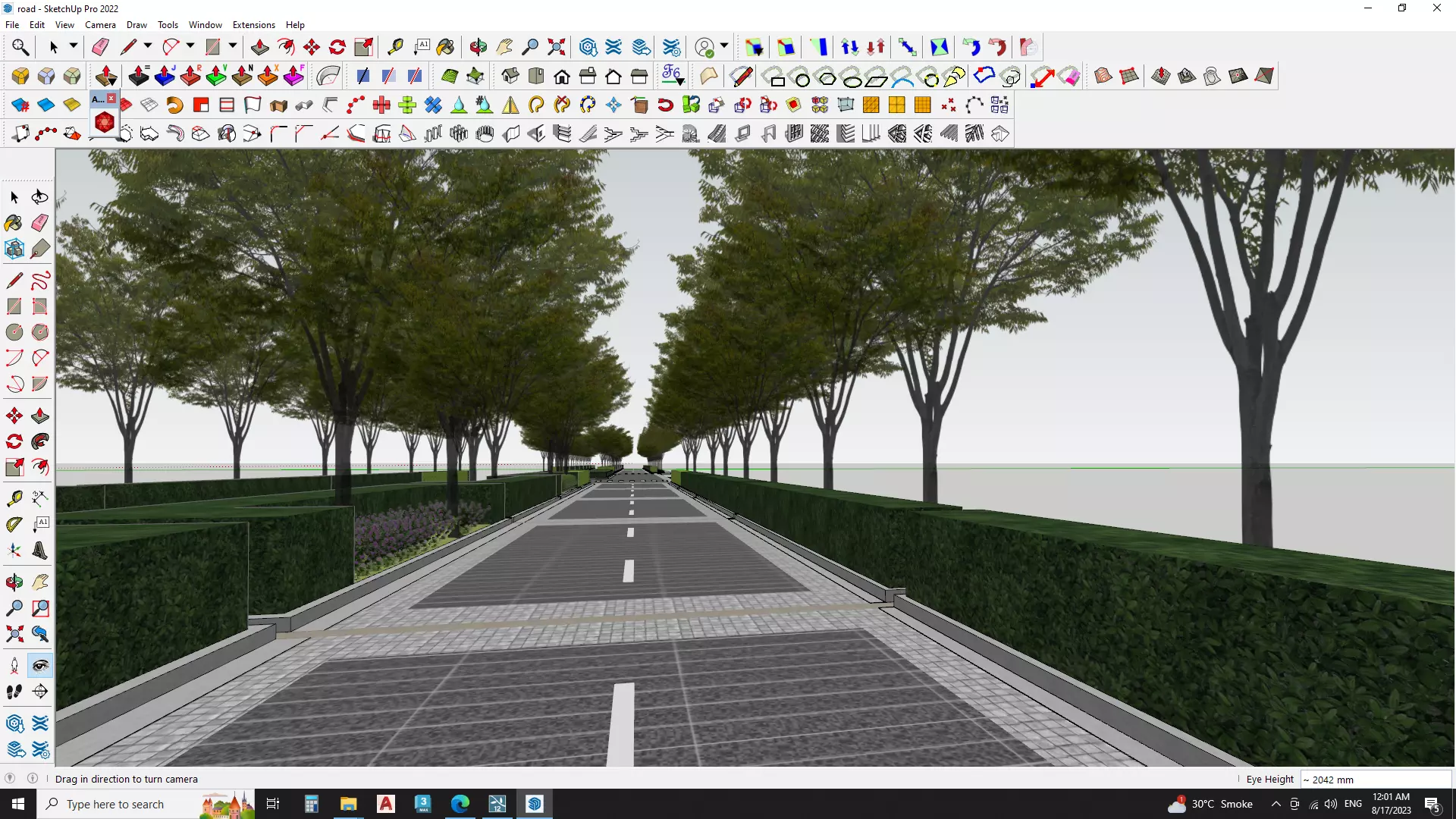Image resolution: width=1456 pixels, height=819 pixels.
Task: Open the Window menu
Action: [206, 24]
